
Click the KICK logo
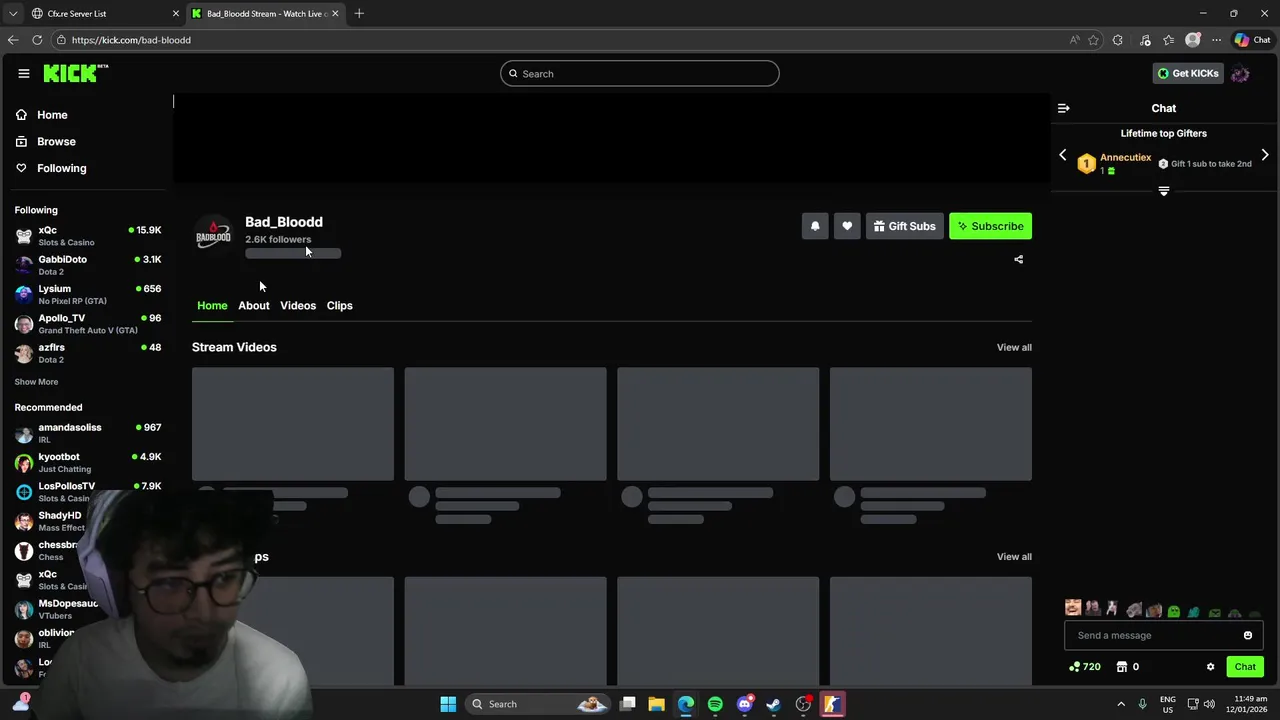point(75,73)
